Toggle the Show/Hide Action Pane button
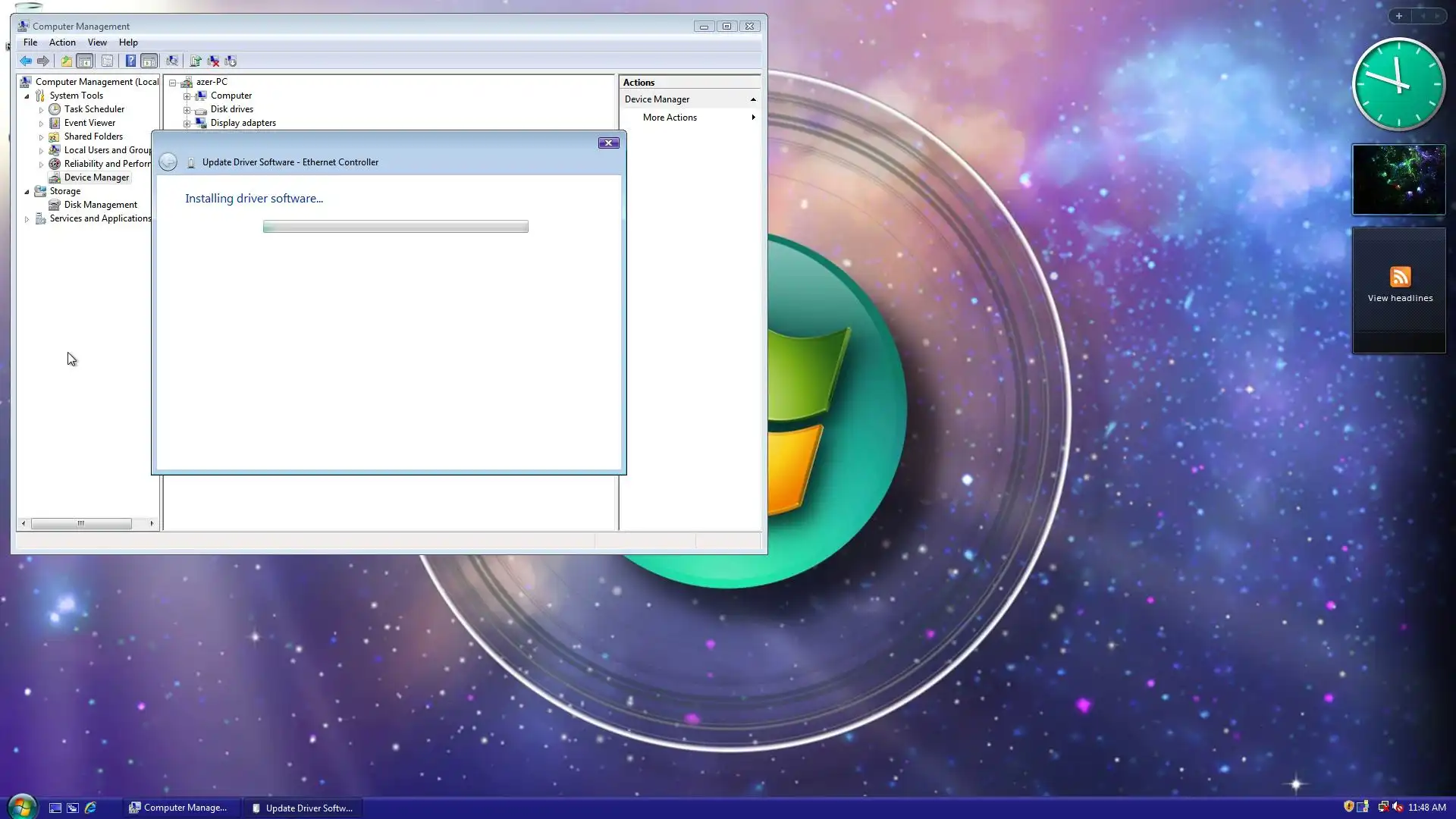 (149, 61)
